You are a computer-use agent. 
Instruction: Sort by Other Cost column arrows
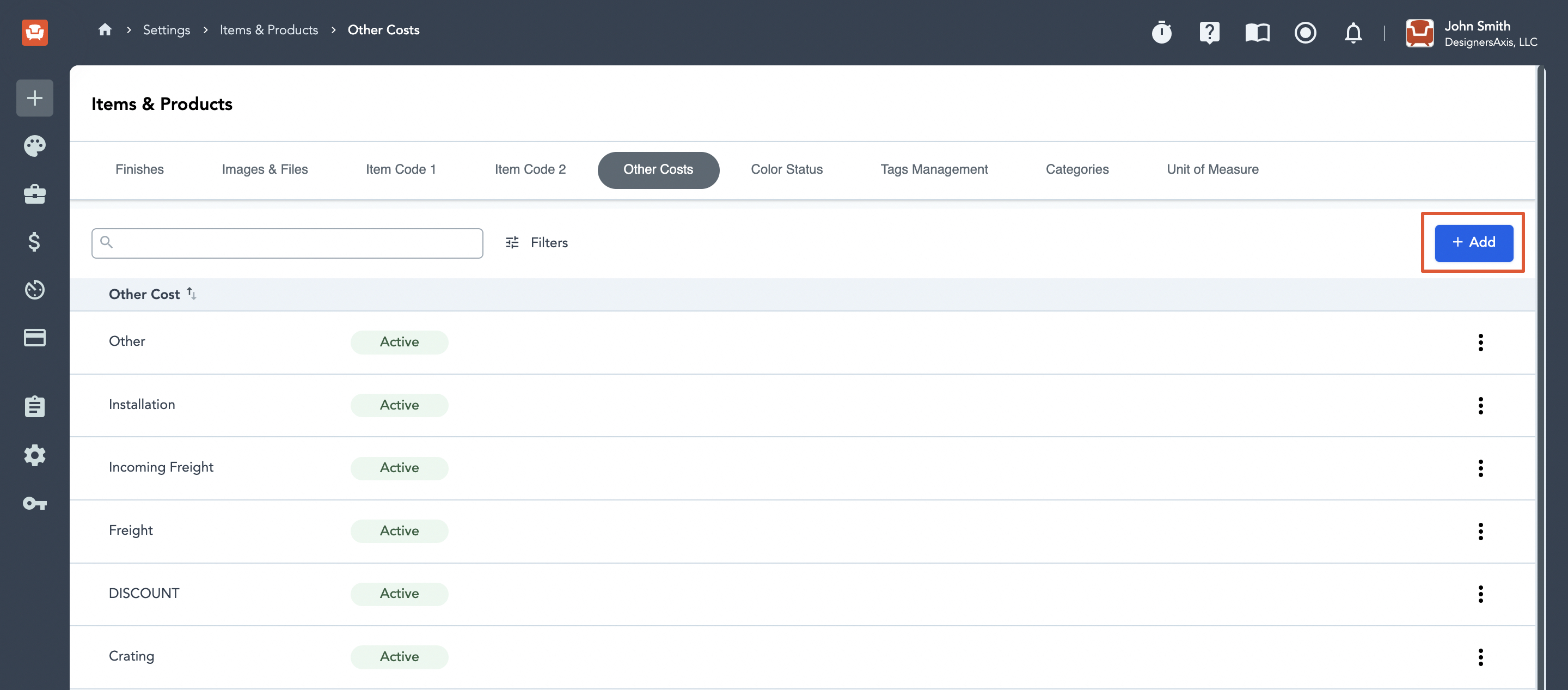tap(191, 294)
